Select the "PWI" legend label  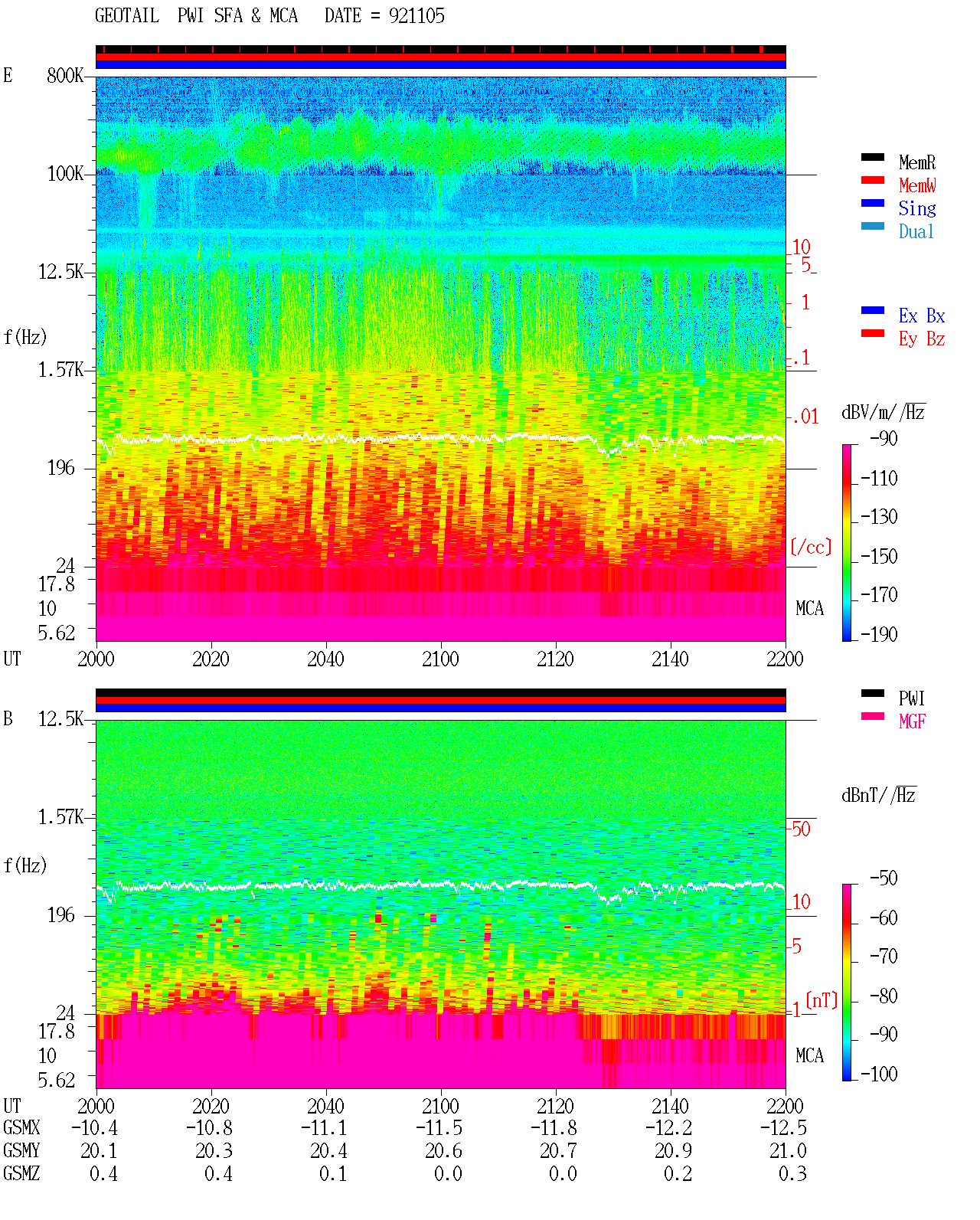tap(912, 698)
